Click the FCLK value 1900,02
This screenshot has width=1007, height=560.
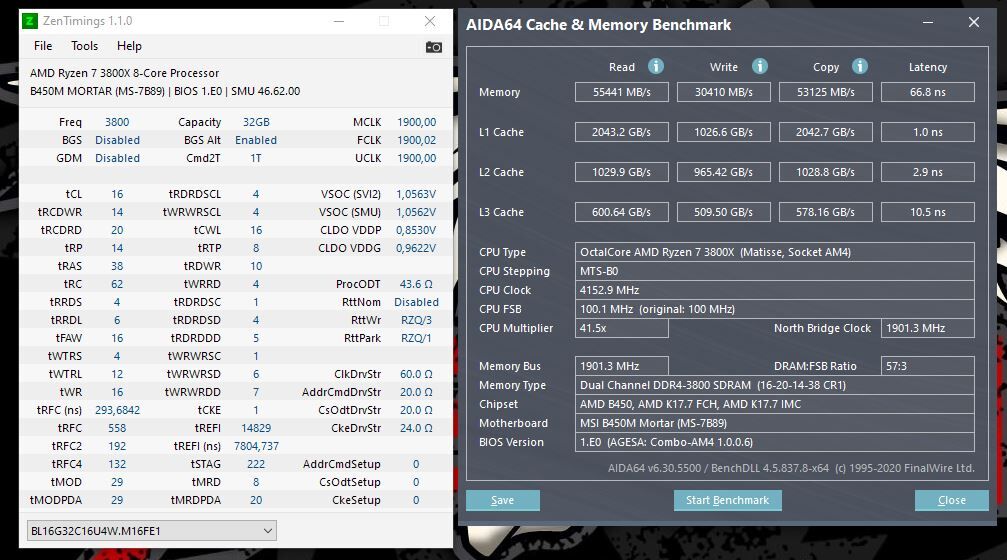pos(416,140)
